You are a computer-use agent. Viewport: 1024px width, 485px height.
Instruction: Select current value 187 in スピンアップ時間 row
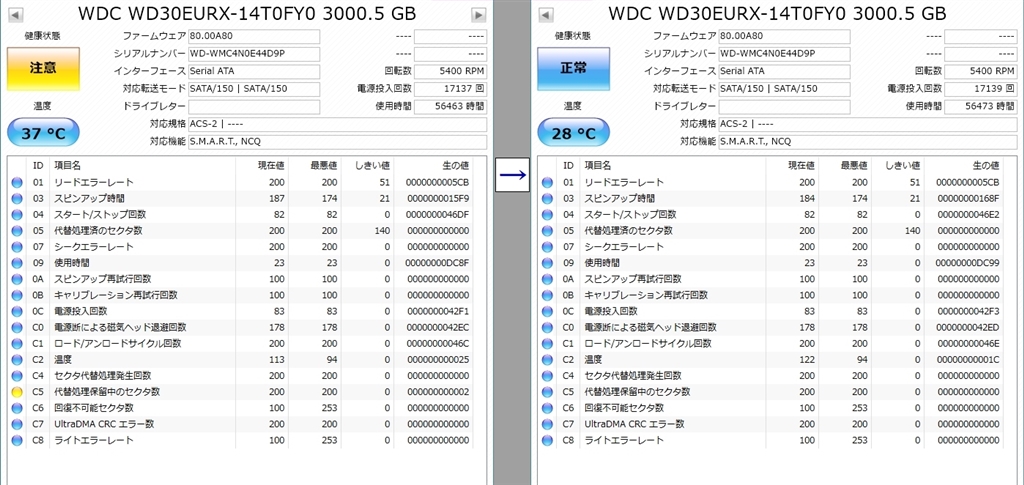[x=276, y=198]
